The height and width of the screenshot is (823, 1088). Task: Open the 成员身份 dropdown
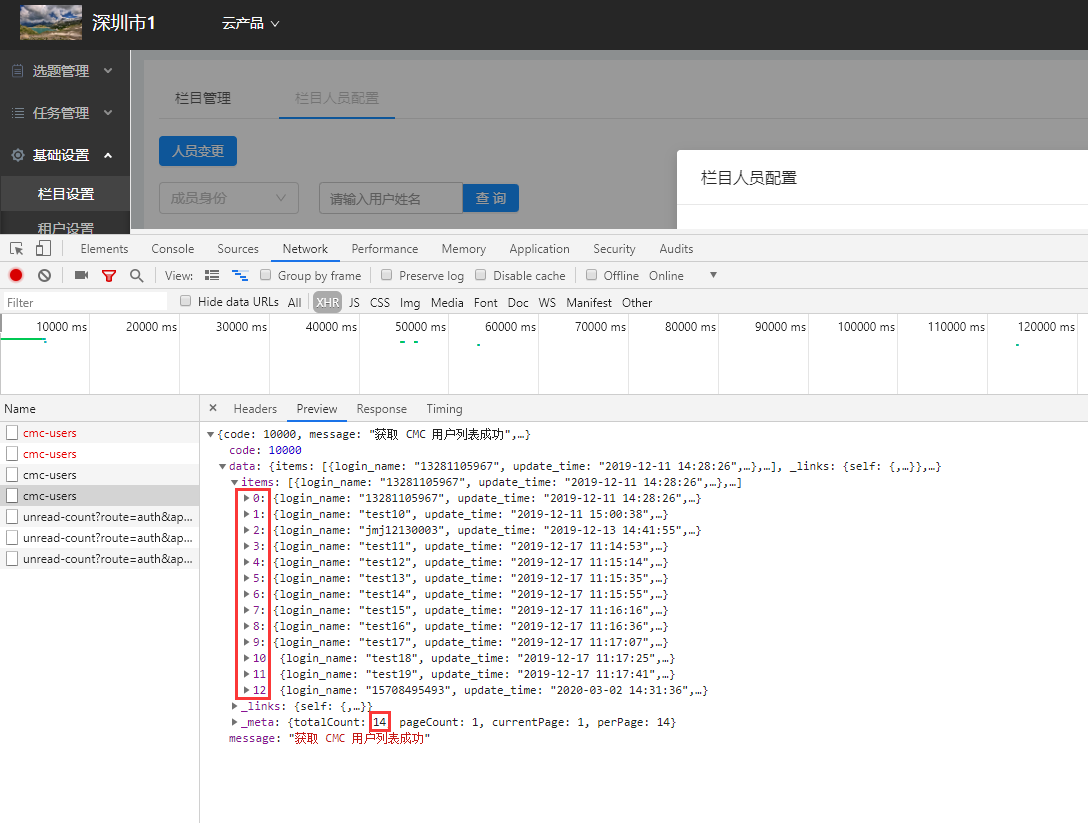click(x=228, y=198)
